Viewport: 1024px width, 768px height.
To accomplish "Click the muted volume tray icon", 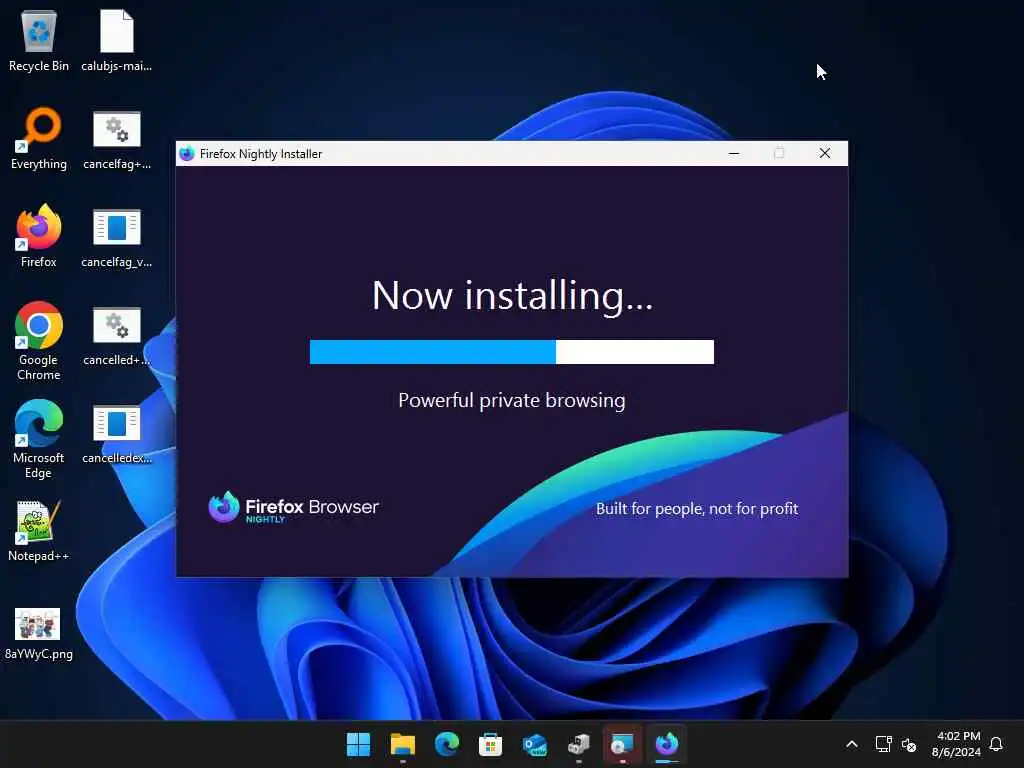I will [x=908, y=744].
